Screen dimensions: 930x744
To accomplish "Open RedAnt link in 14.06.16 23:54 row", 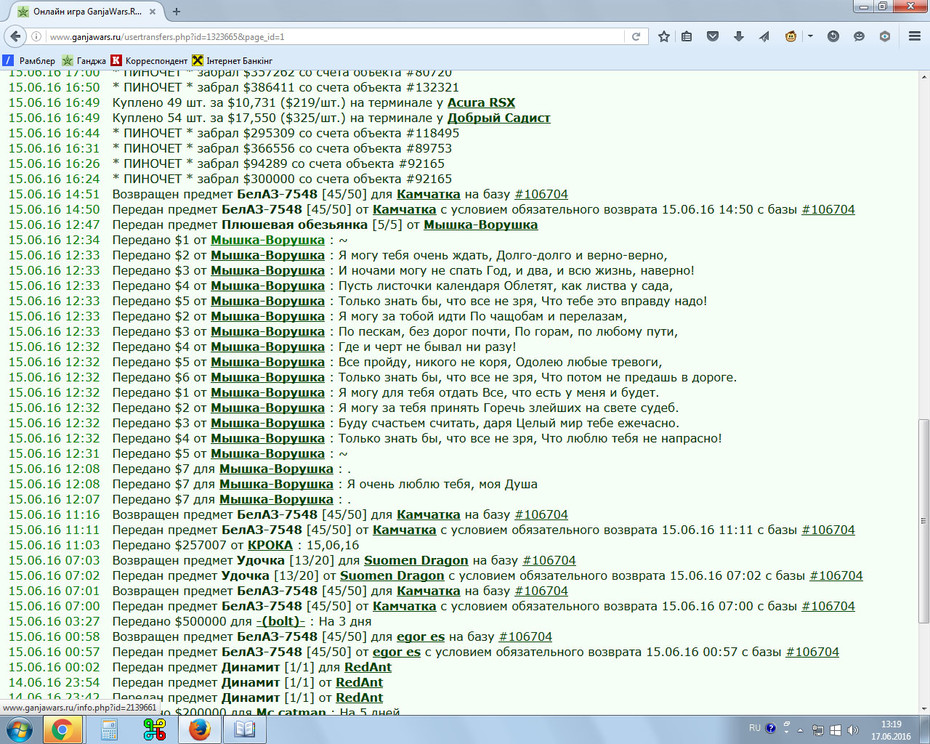I will (x=359, y=683).
